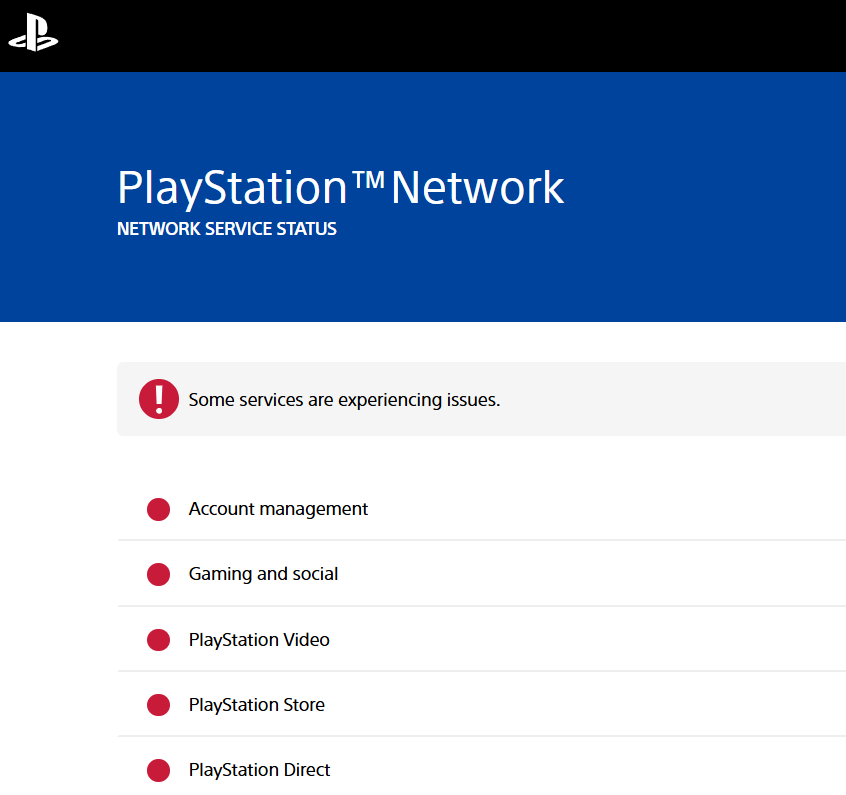
Task: Click the word 'Network' in the page title
Action: (477, 188)
